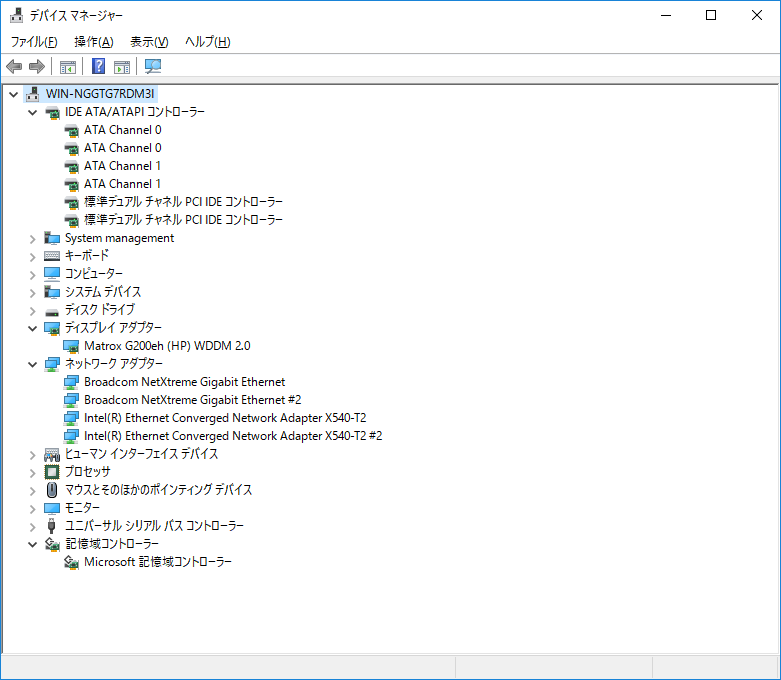Expand the キーボード node

[x=32, y=257]
